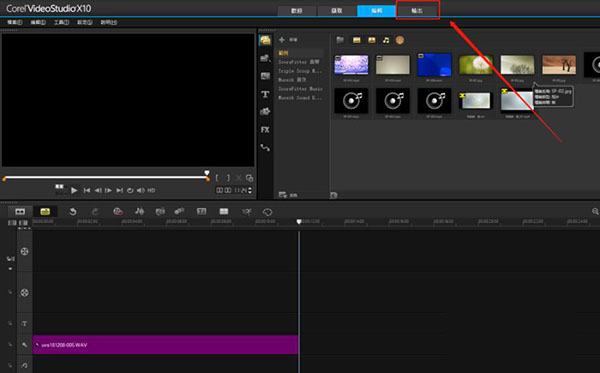Click the plus Add folder button

point(287,39)
